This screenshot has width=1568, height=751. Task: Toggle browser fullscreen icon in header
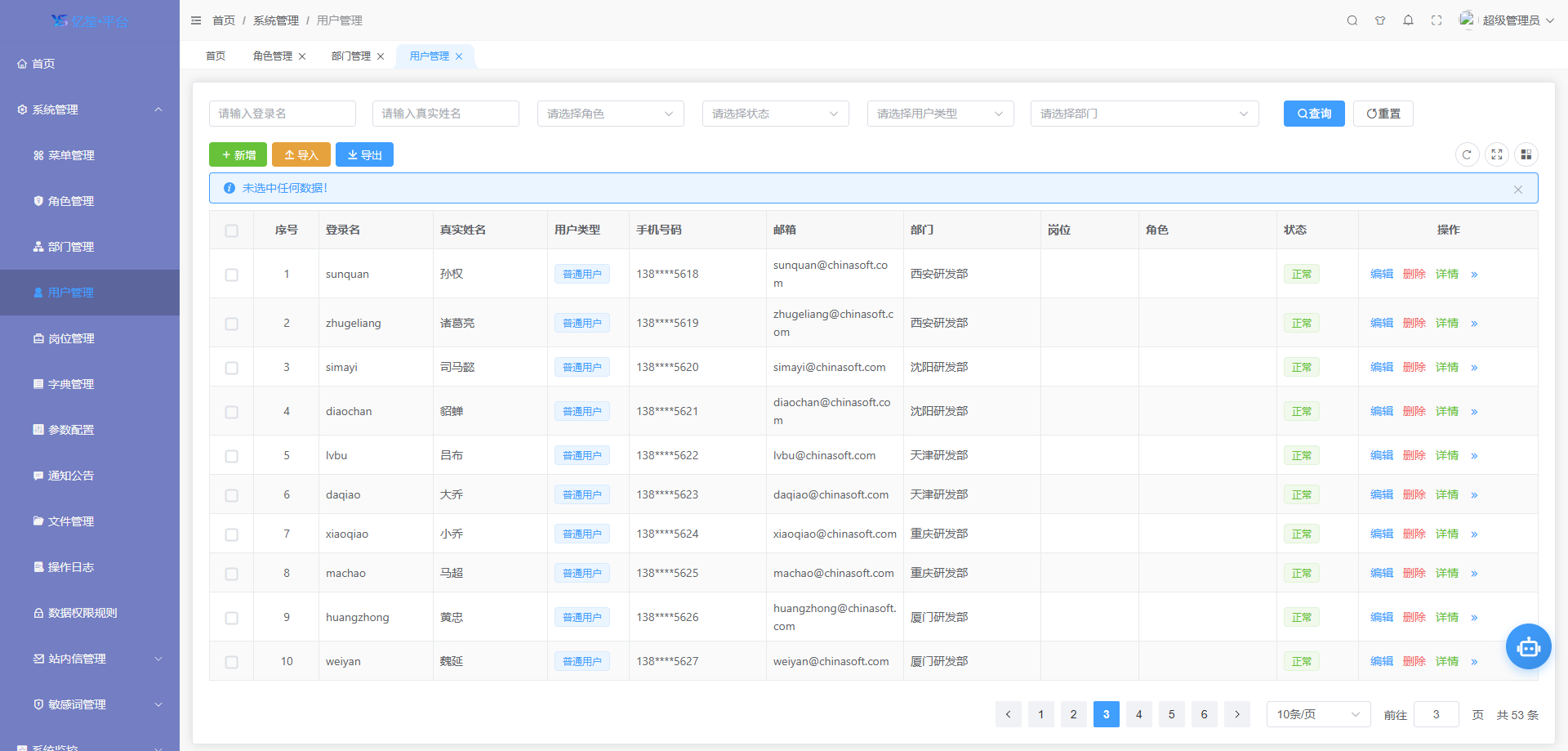click(x=1437, y=20)
